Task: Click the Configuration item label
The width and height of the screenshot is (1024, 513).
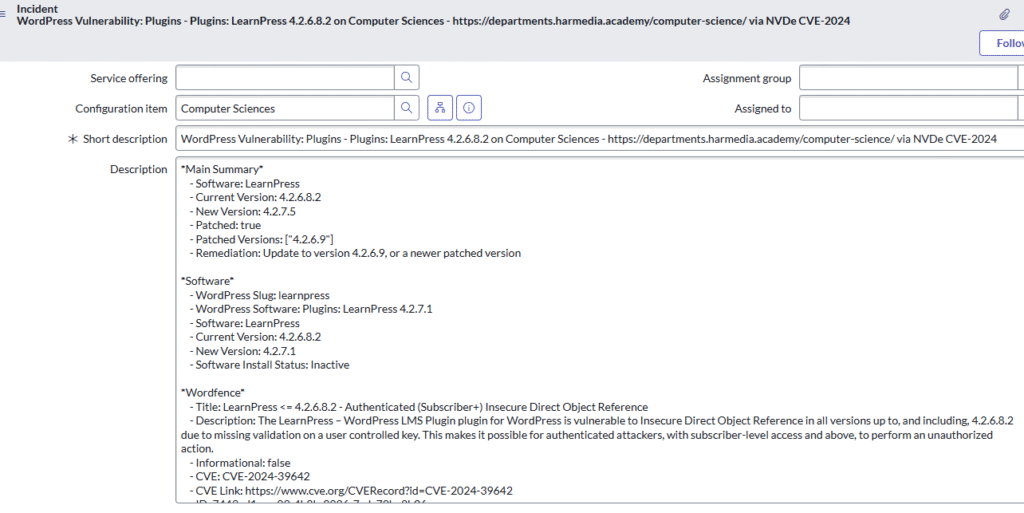Action: click(x=121, y=109)
